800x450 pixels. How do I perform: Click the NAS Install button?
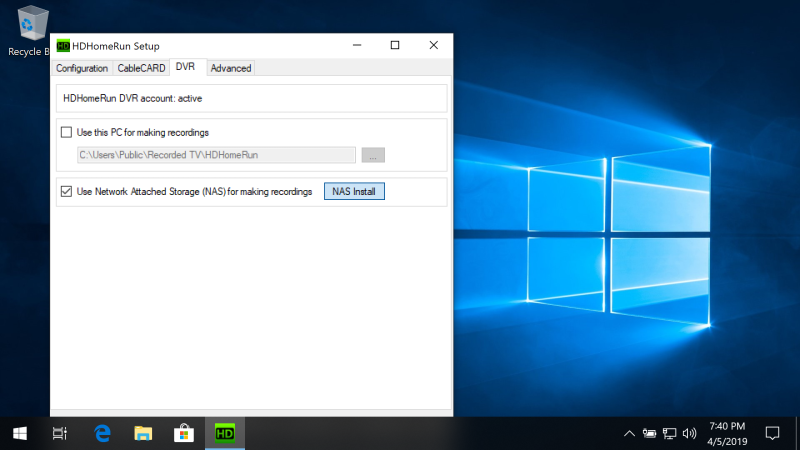[x=354, y=191]
